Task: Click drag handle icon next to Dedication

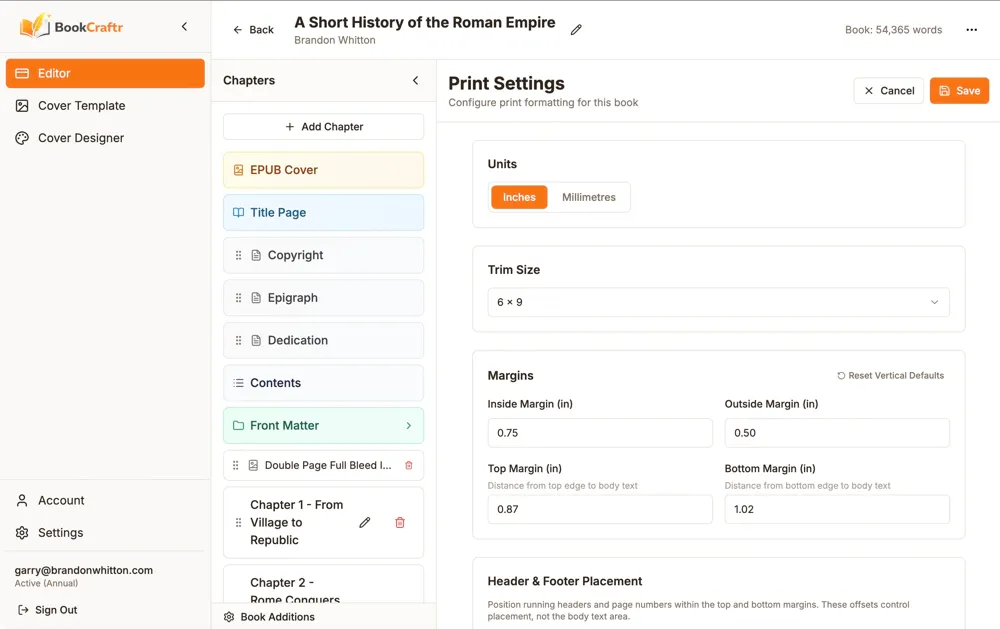Action: tap(239, 341)
